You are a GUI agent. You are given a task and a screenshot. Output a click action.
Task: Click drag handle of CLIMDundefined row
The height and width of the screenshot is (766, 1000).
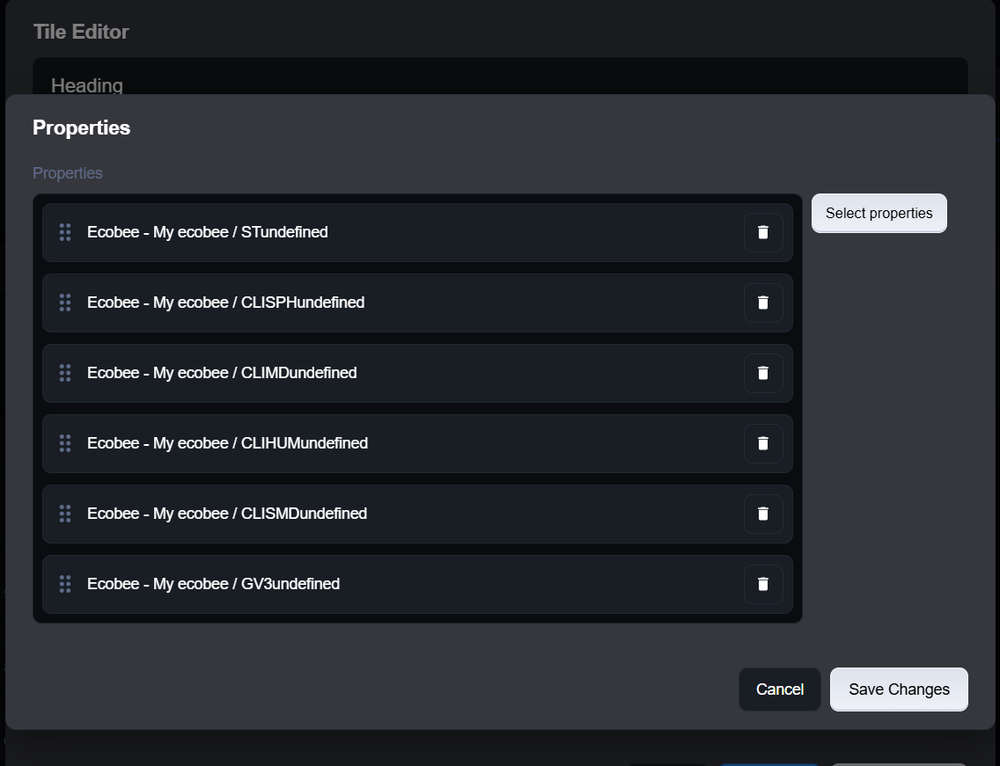(65, 373)
